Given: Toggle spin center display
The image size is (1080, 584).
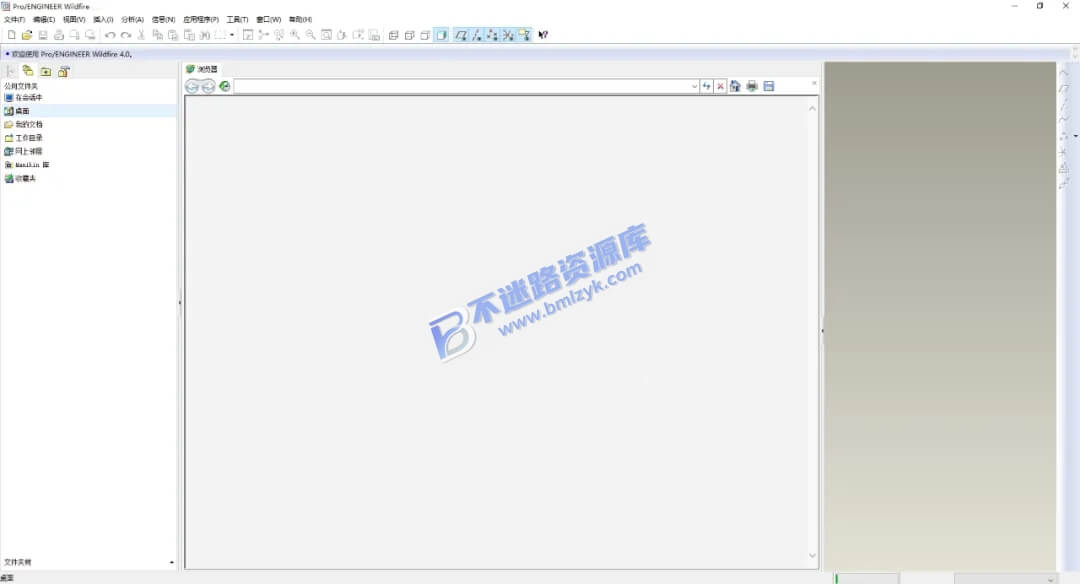Looking at the screenshot, I should pyautogui.click(x=264, y=34).
